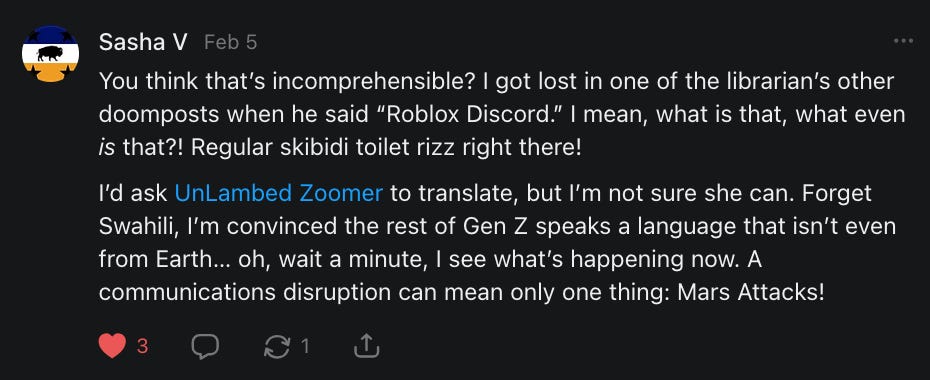Click the like count number 3
The width and height of the screenshot is (930, 380).
(x=142, y=346)
